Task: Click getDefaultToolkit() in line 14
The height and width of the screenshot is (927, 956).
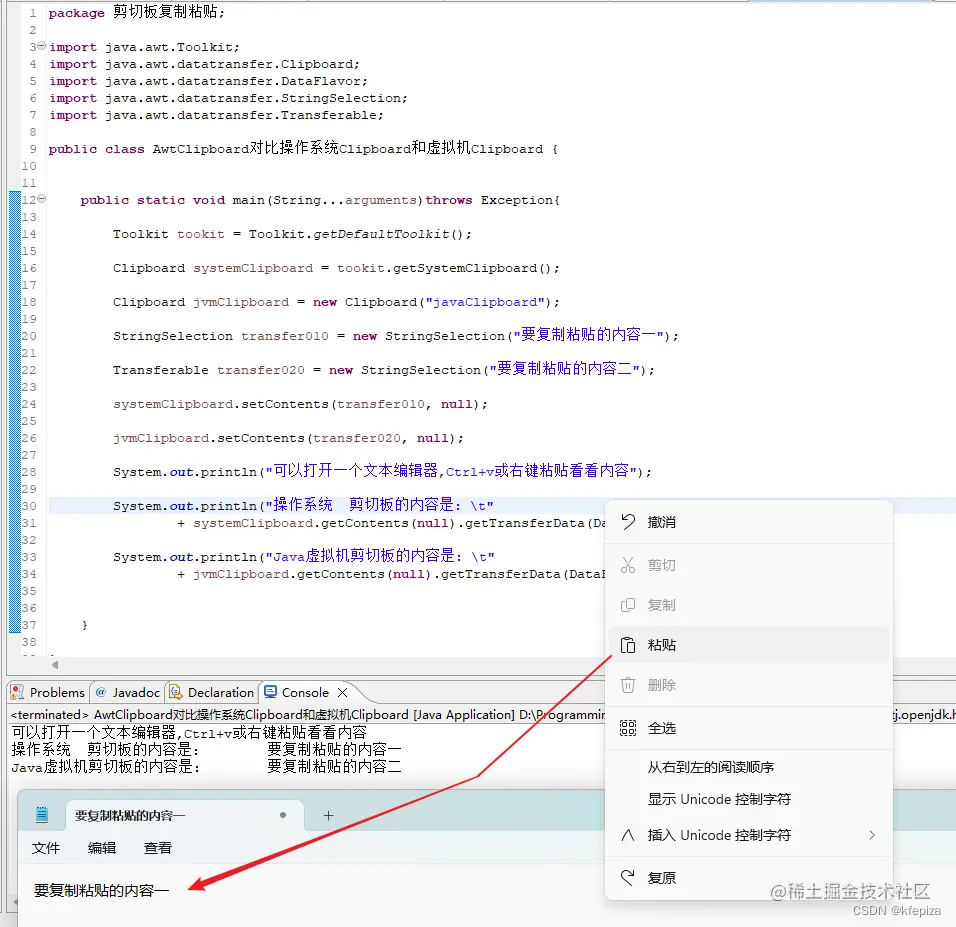Action: (388, 234)
